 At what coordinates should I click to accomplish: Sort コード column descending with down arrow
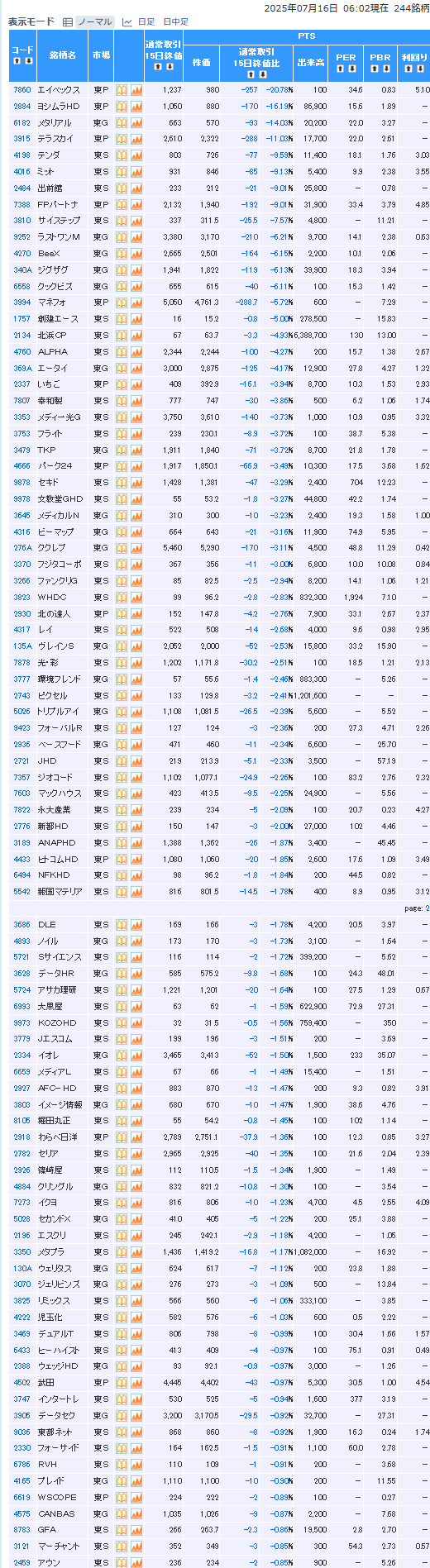[x=29, y=62]
